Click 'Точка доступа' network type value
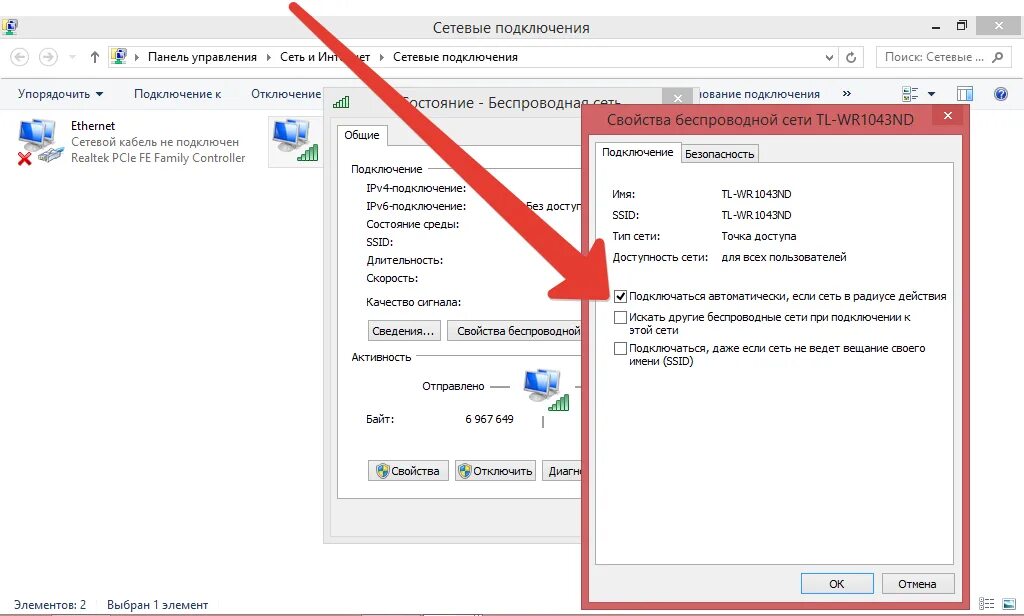 tap(759, 236)
